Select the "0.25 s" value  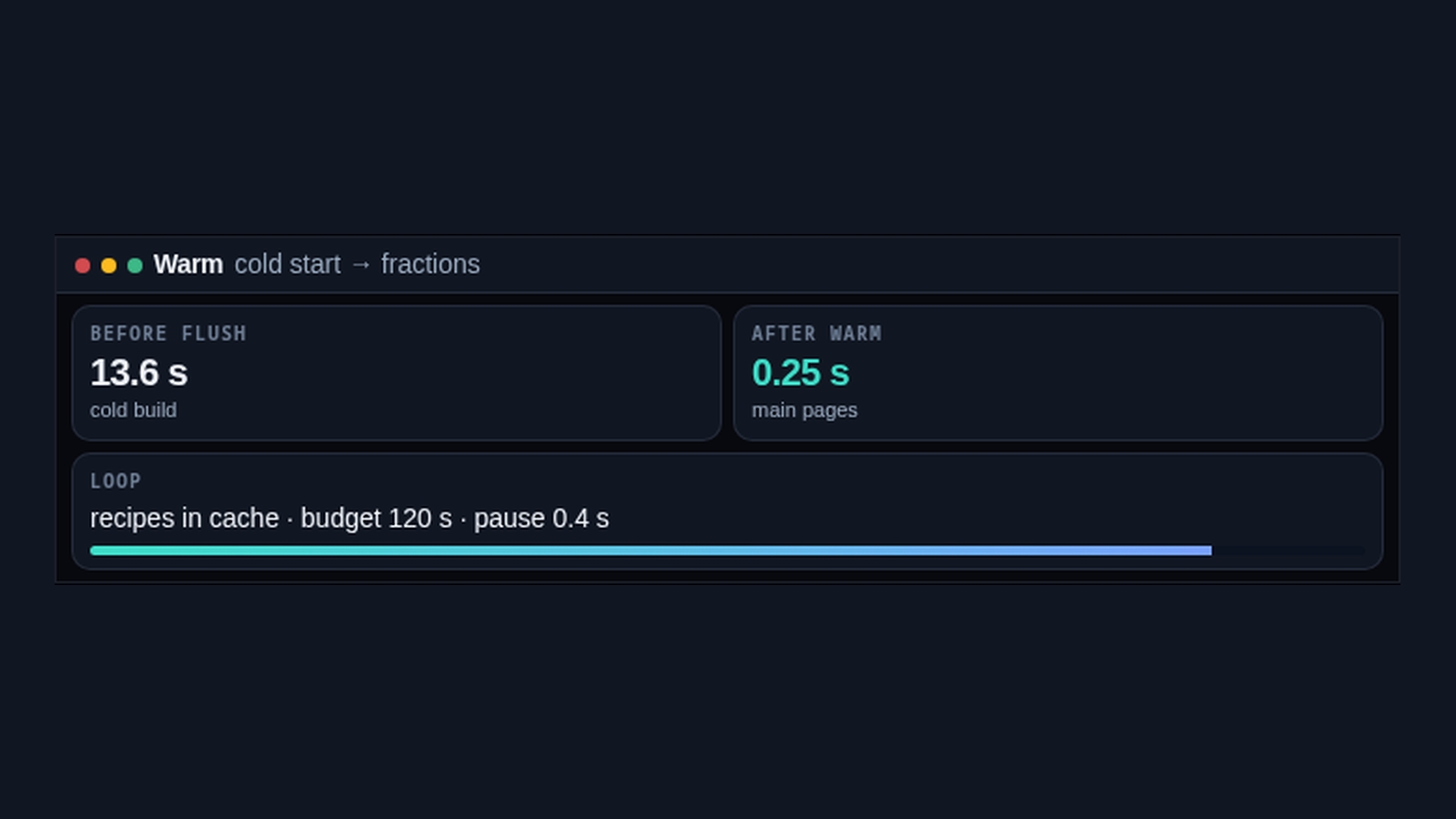(x=800, y=373)
